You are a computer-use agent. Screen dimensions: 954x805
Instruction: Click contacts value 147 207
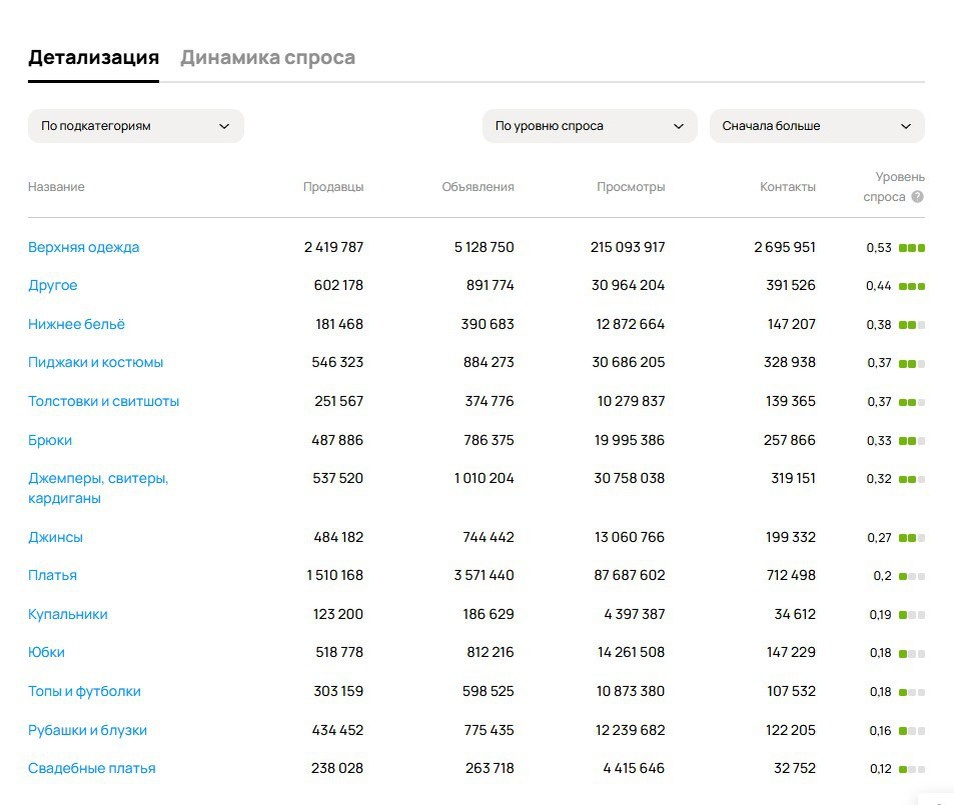tap(792, 324)
